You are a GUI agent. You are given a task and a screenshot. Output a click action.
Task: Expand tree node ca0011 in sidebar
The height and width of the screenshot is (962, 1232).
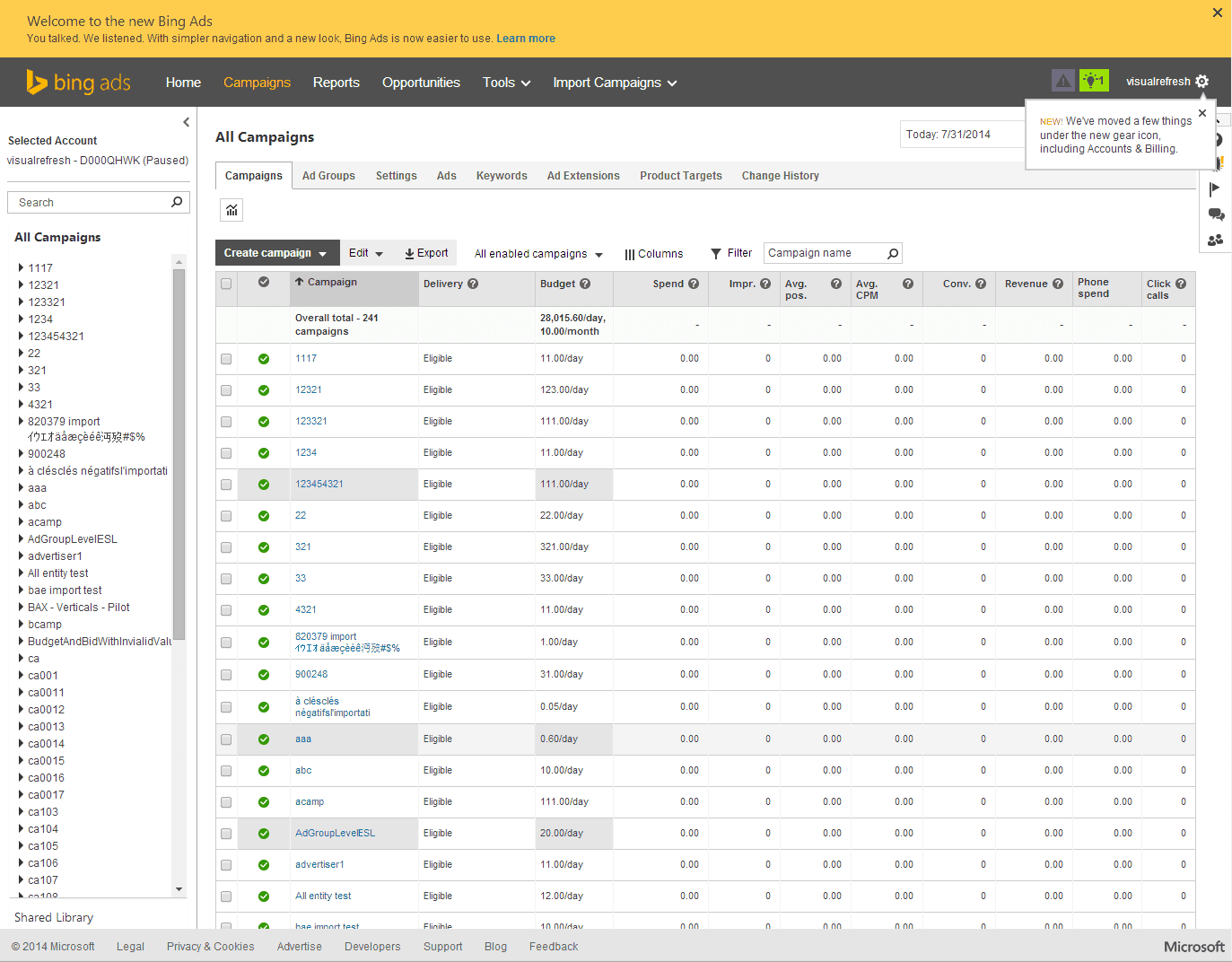(21, 692)
